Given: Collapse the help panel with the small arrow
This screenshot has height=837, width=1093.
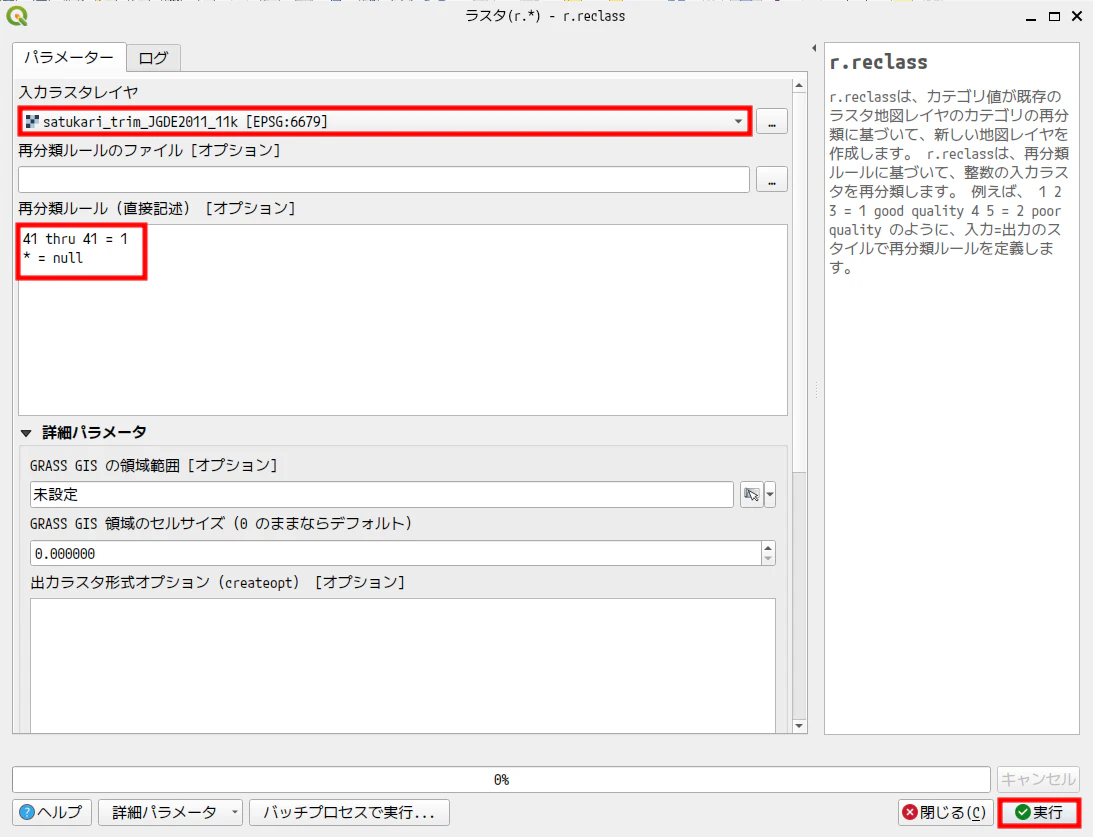Looking at the screenshot, I should [814, 48].
